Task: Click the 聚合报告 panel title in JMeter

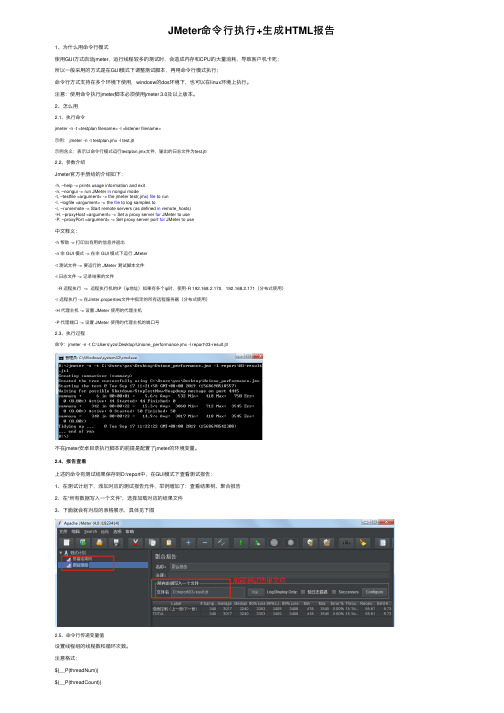Action: (x=166, y=557)
